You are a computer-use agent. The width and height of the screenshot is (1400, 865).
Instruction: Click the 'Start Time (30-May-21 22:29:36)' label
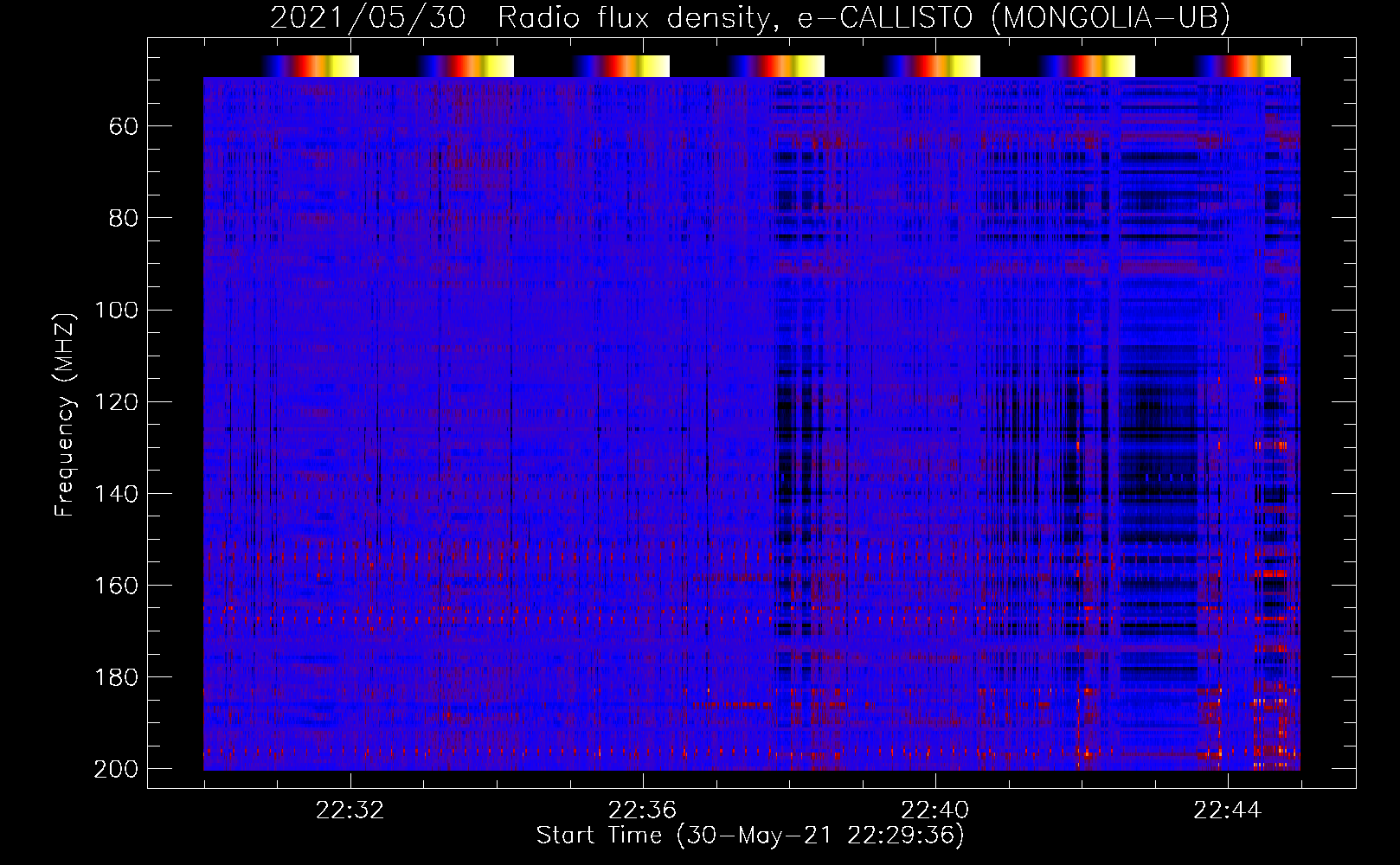(750, 836)
